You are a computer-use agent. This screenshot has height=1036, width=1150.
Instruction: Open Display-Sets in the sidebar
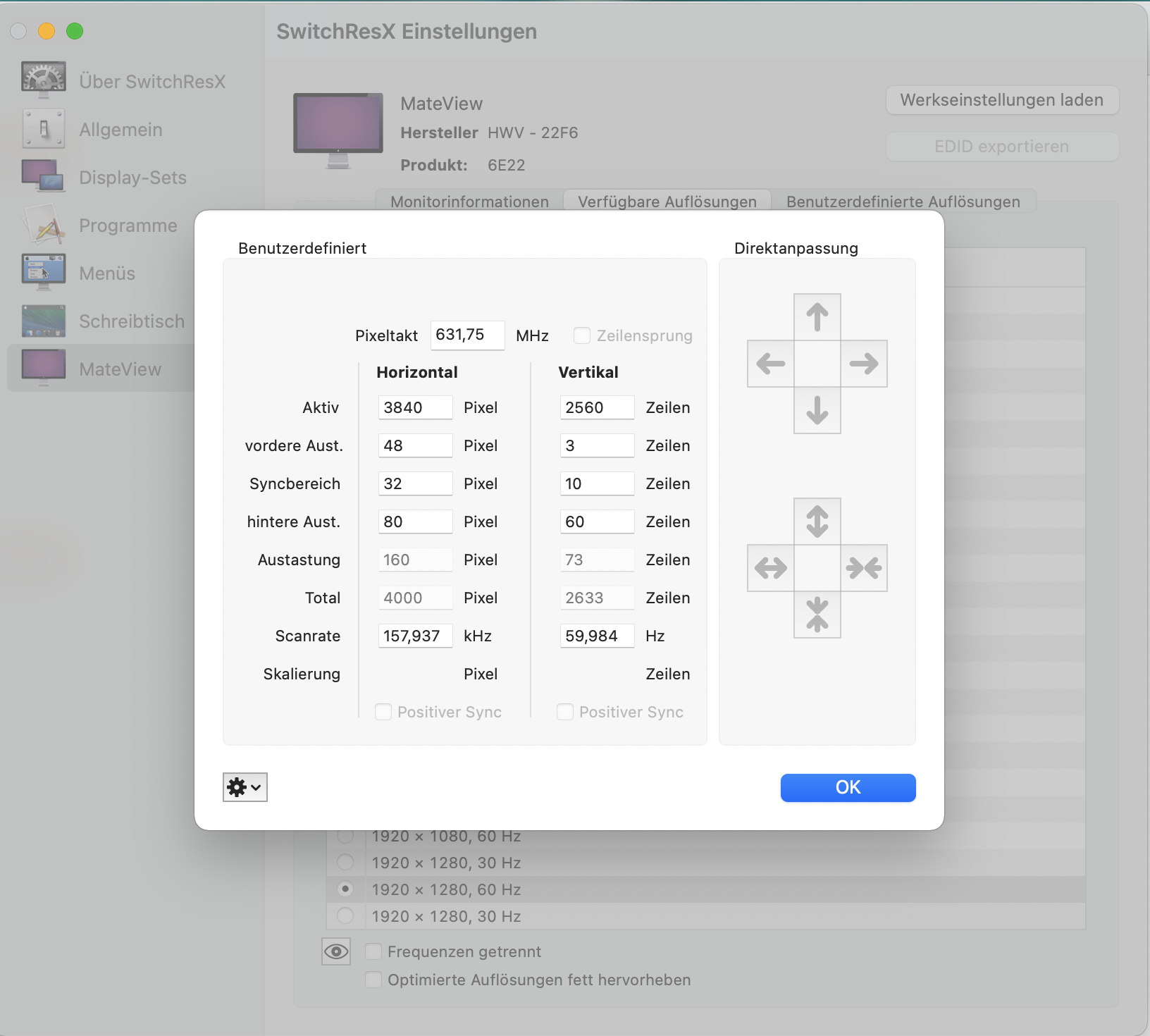[x=104, y=178]
